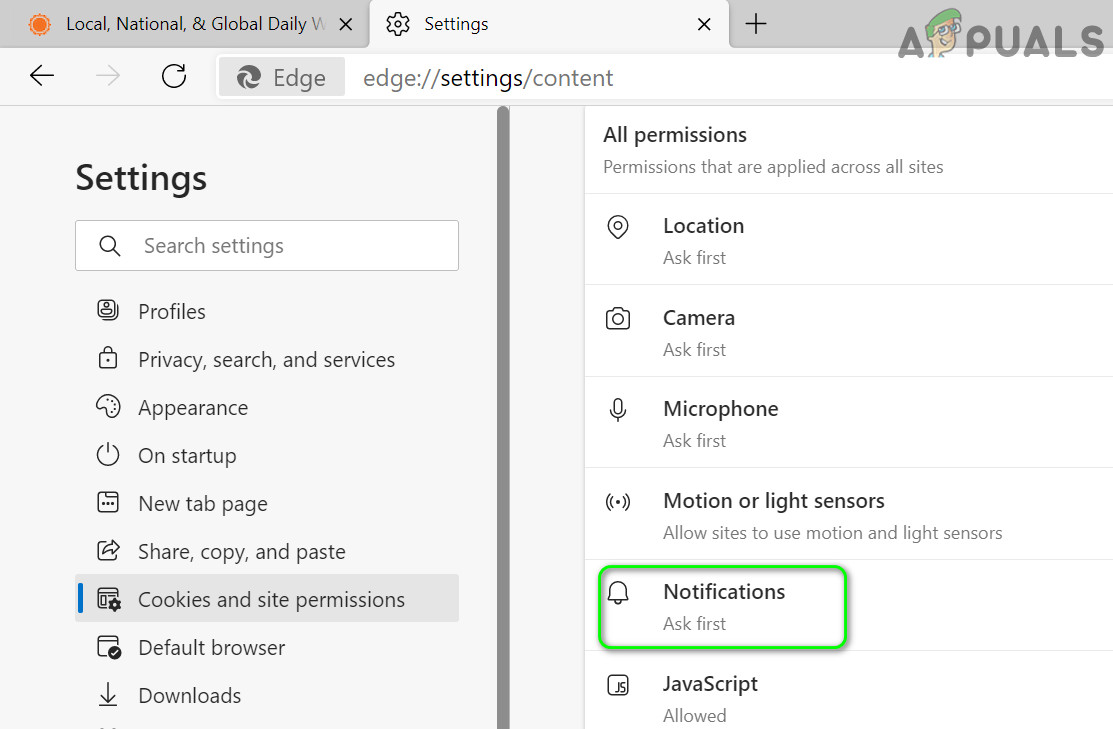
Task: Click the Microphone permission icon
Action: click(x=618, y=410)
